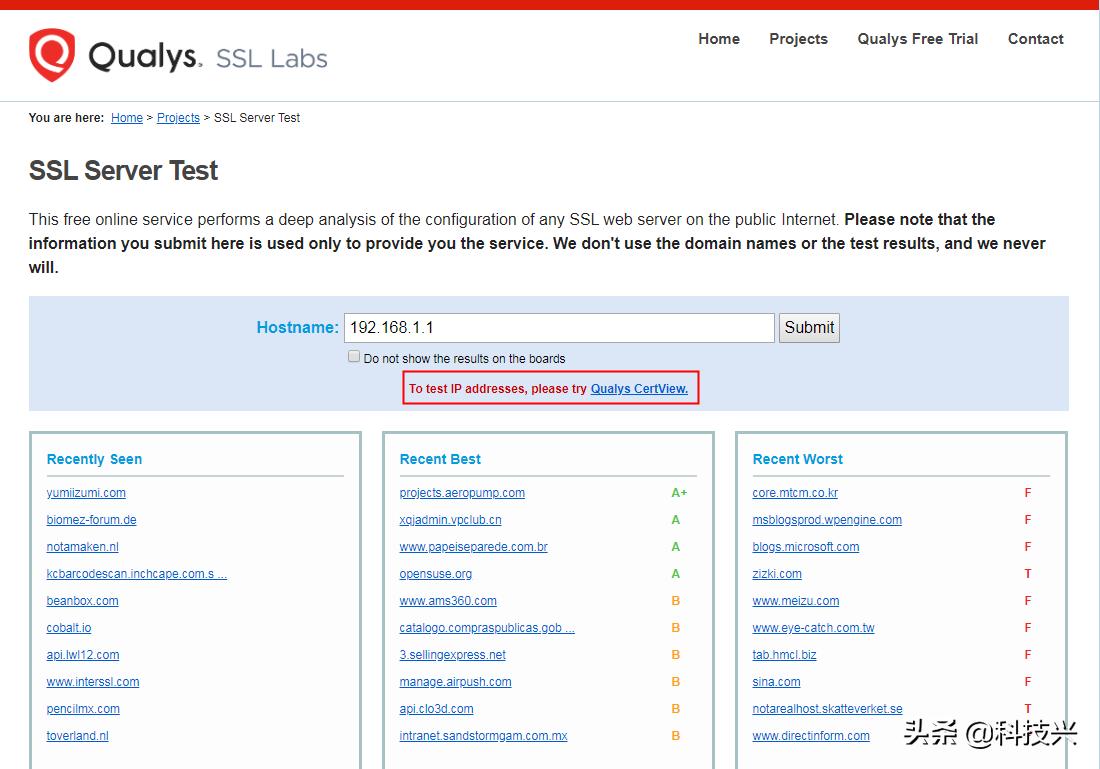Click the F grade beside core.mtcm.co.kr

coord(1028,493)
